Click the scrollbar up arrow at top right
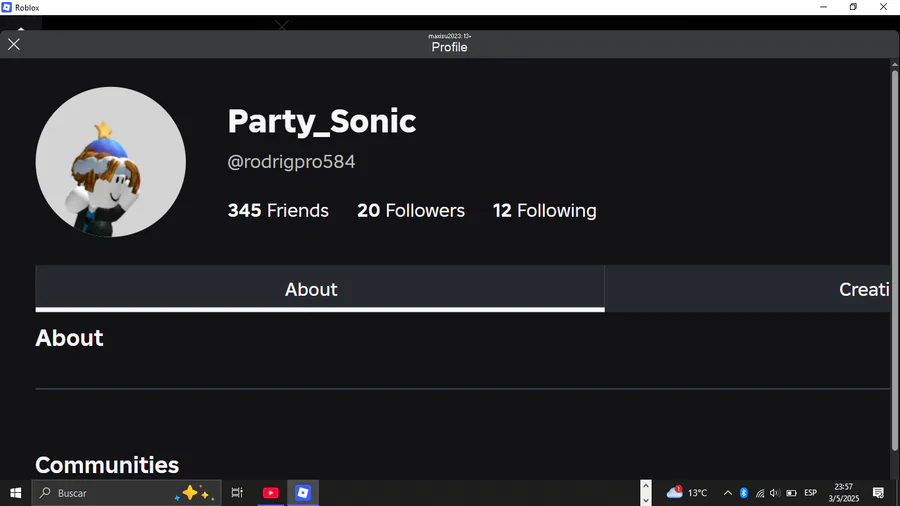Screen dimensions: 900x506 coord(895,64)
